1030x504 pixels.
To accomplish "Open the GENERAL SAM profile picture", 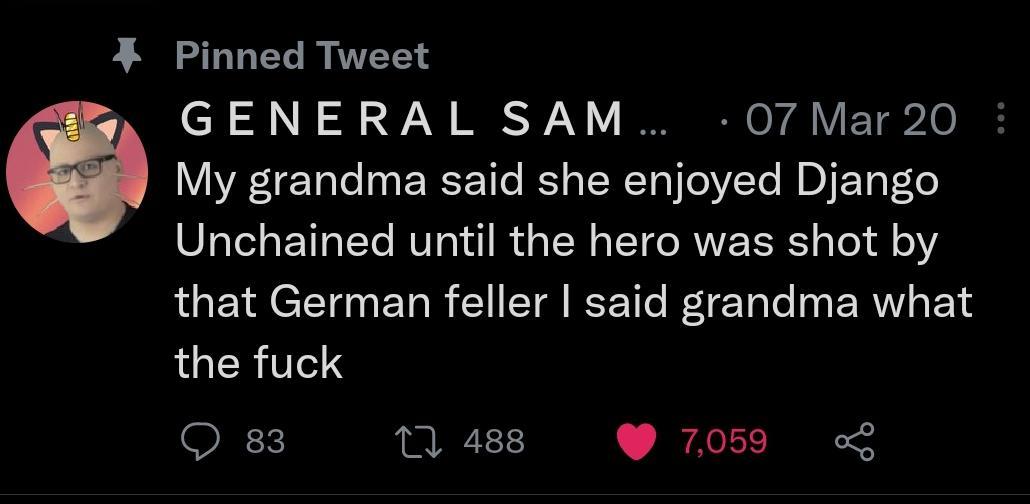I will click(x=77, y=172).
